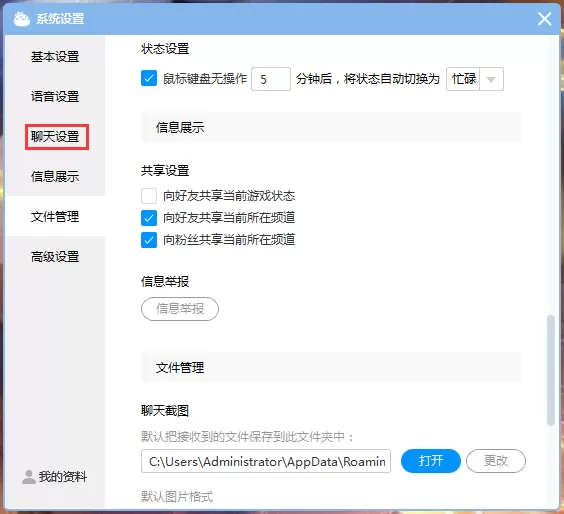
Task: Go to 信息展示 sidebar tab
Action: (55, 177)
